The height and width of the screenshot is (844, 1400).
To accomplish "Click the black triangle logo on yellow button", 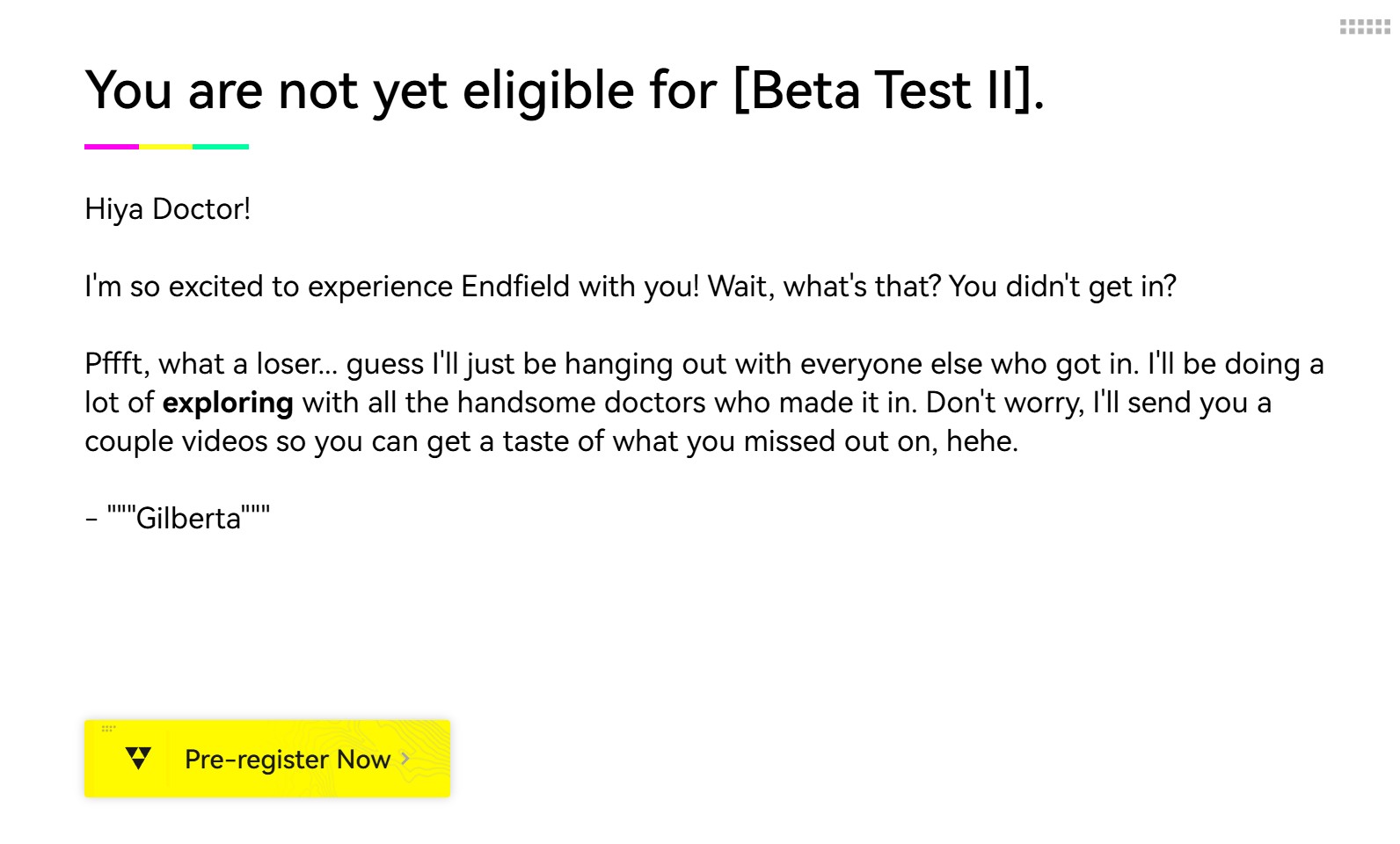I will point(138,758).
